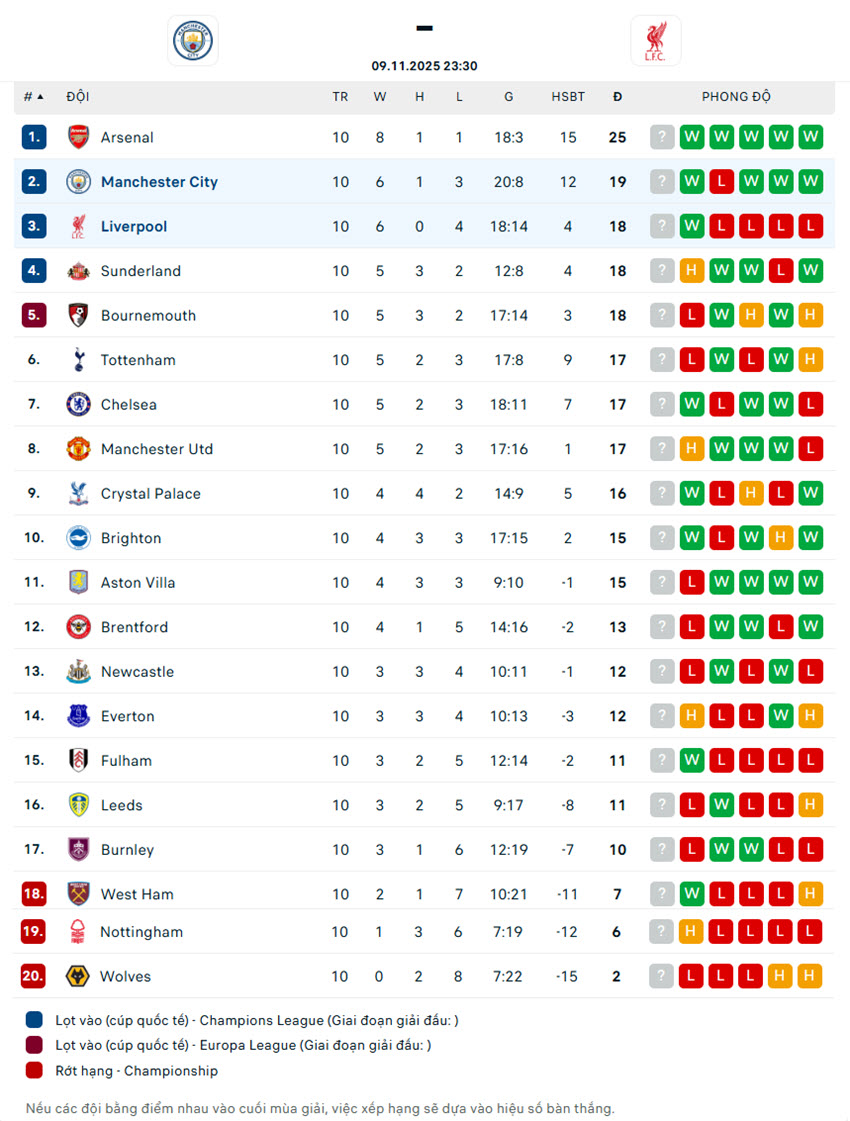Click Bournemouth's middle orange H form badge

[x=751, y=315]
